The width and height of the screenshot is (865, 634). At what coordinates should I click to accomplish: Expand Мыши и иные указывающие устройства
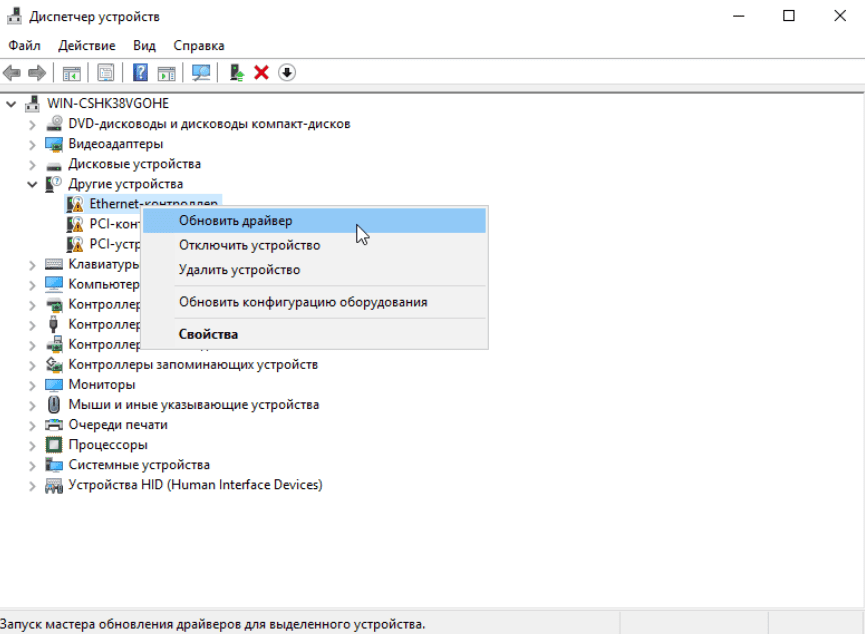32,405
